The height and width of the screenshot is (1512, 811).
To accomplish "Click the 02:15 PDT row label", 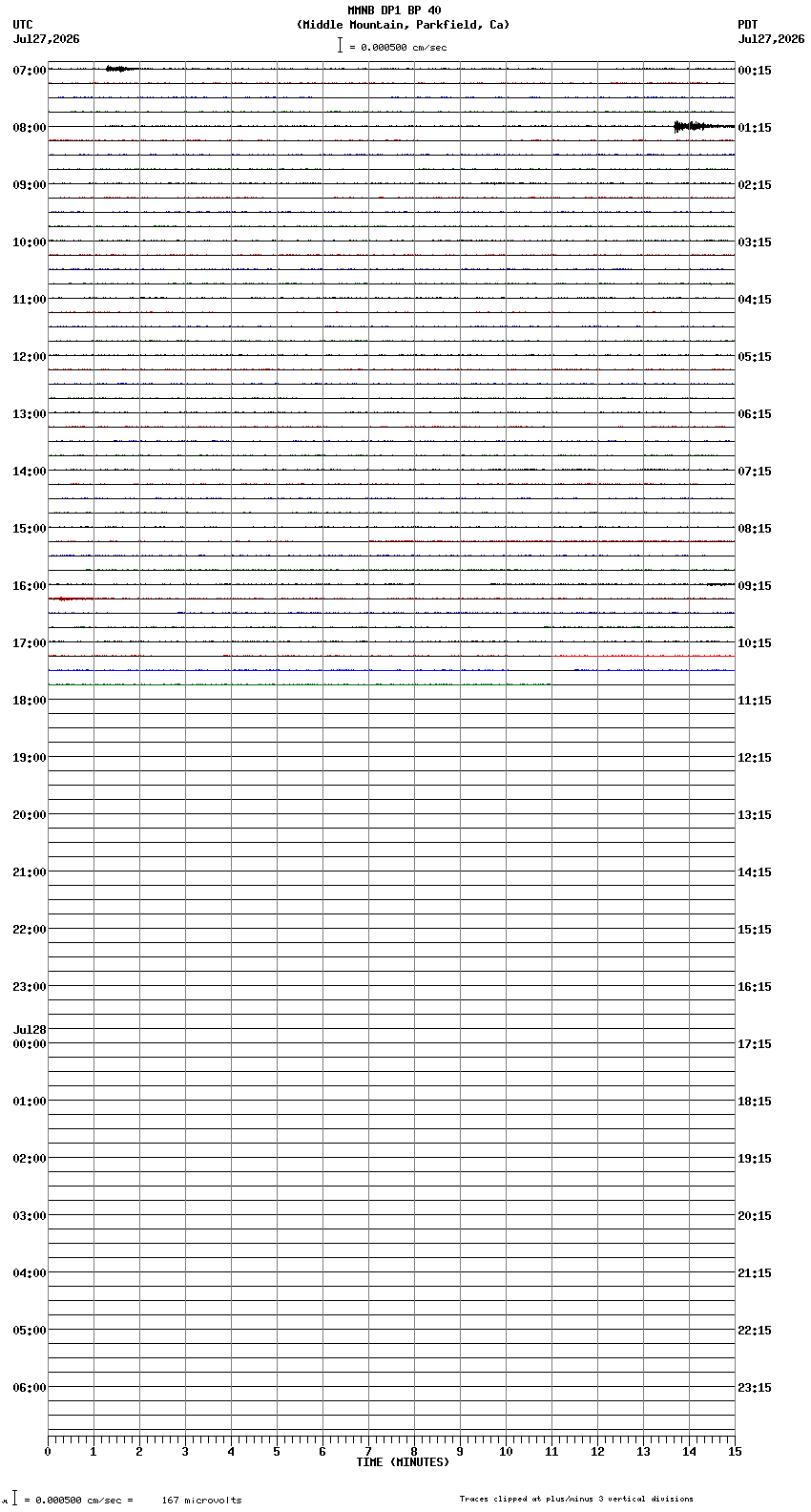I will coord(755,185).
